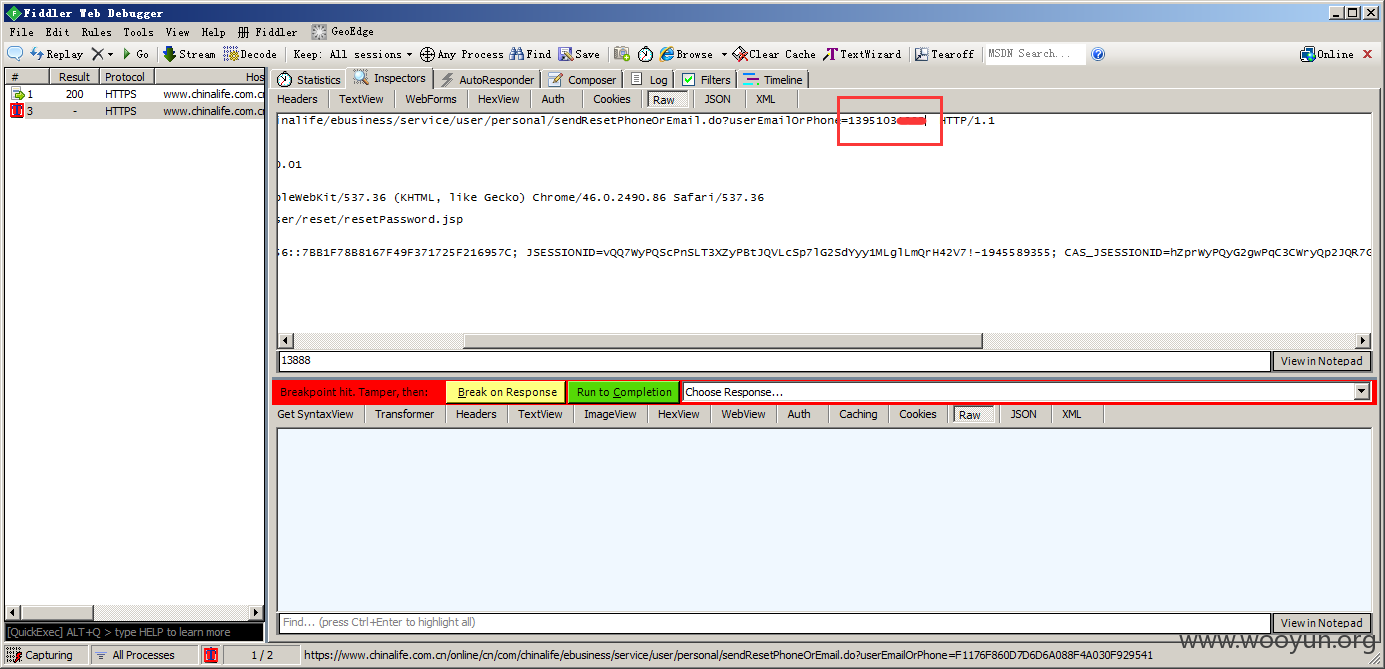Select request WebForms inspector tab
The width and height of the screenshot is (1385, 669).
pyautogui.click(x=431, y=99)
